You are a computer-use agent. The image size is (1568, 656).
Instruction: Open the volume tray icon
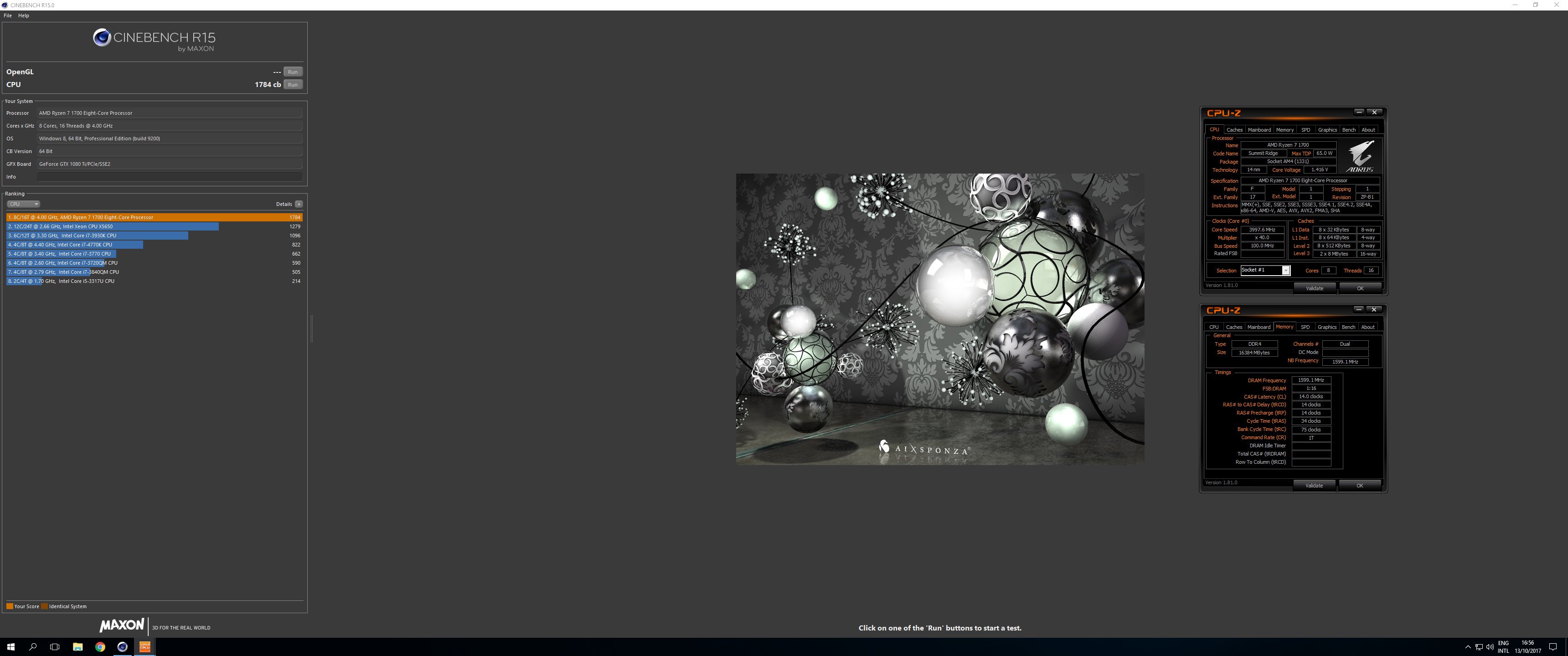1490,647
